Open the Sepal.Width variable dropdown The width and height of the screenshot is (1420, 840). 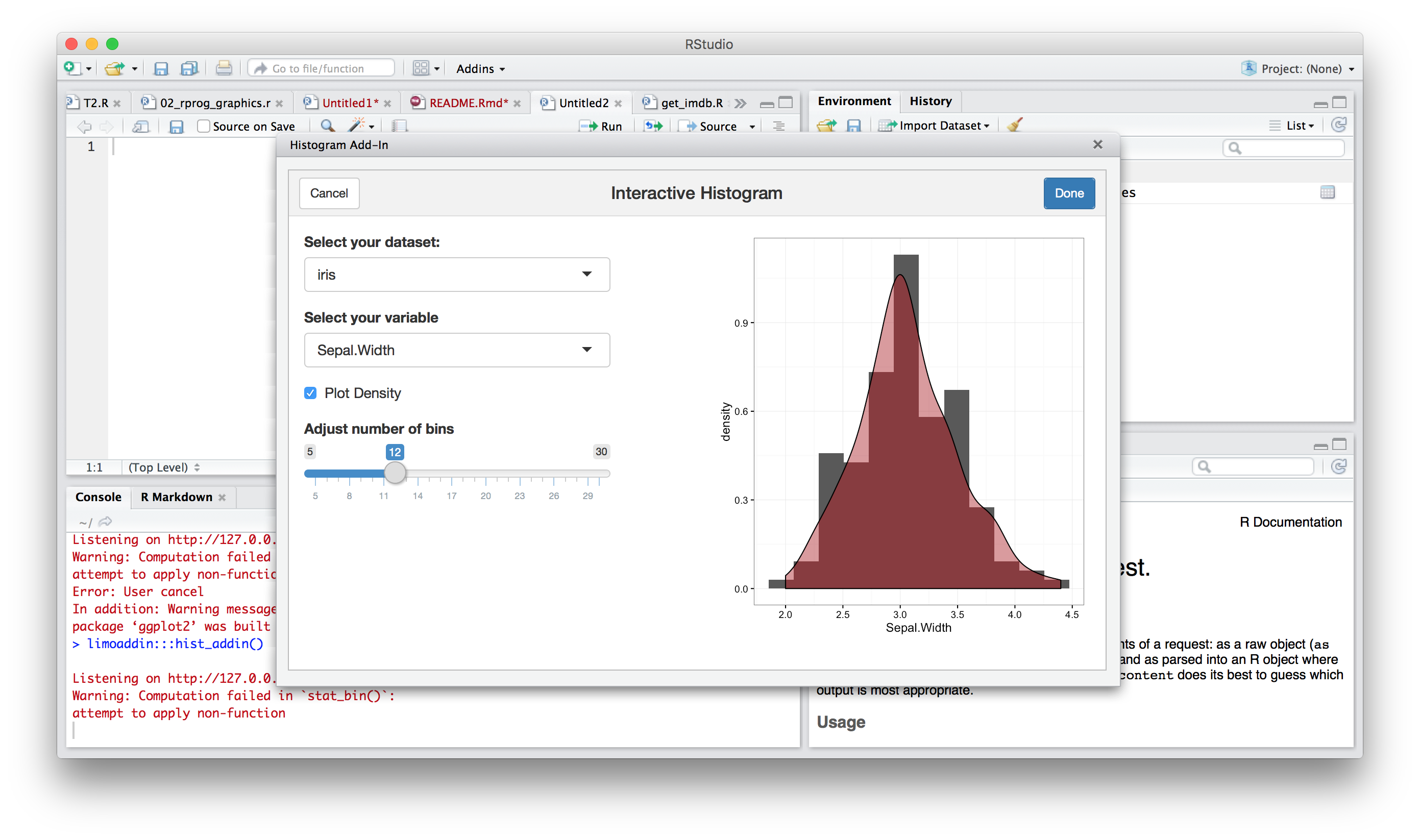457,350
